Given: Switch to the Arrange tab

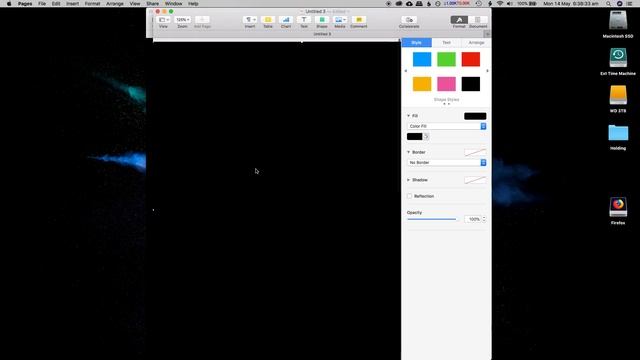Looking at the screenshot, I should [x=476, y=42].
